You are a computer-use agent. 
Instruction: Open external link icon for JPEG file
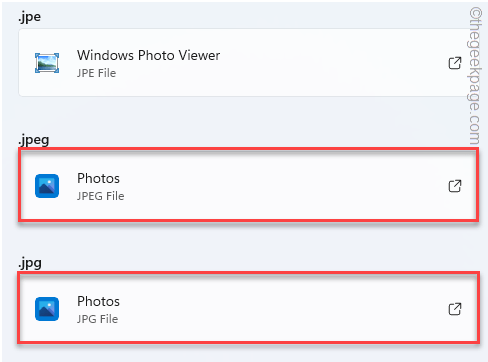pyautogui.click(x=455, y=186)
